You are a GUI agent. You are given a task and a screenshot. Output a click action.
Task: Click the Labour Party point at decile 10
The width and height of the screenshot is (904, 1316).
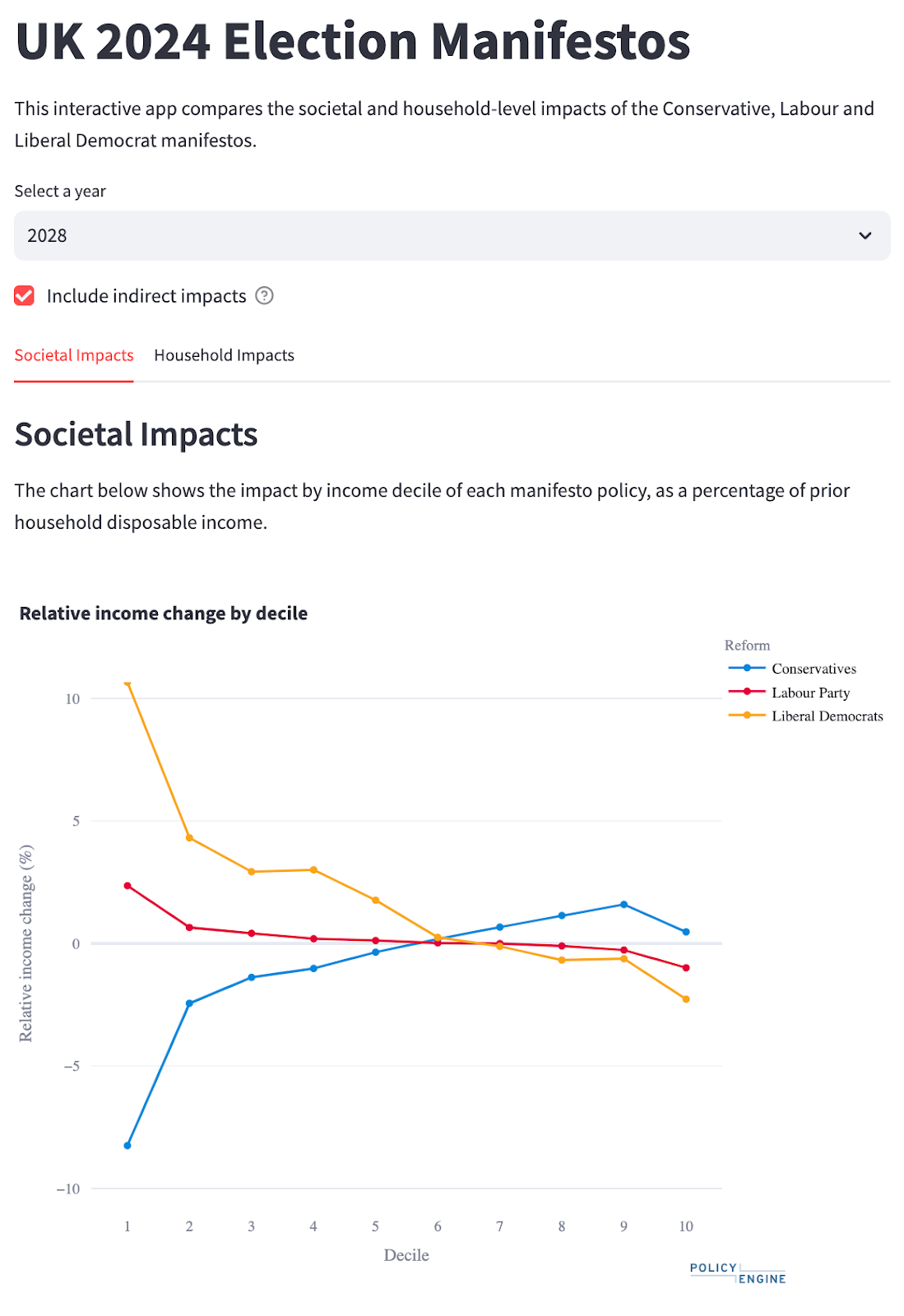point(686,968)
